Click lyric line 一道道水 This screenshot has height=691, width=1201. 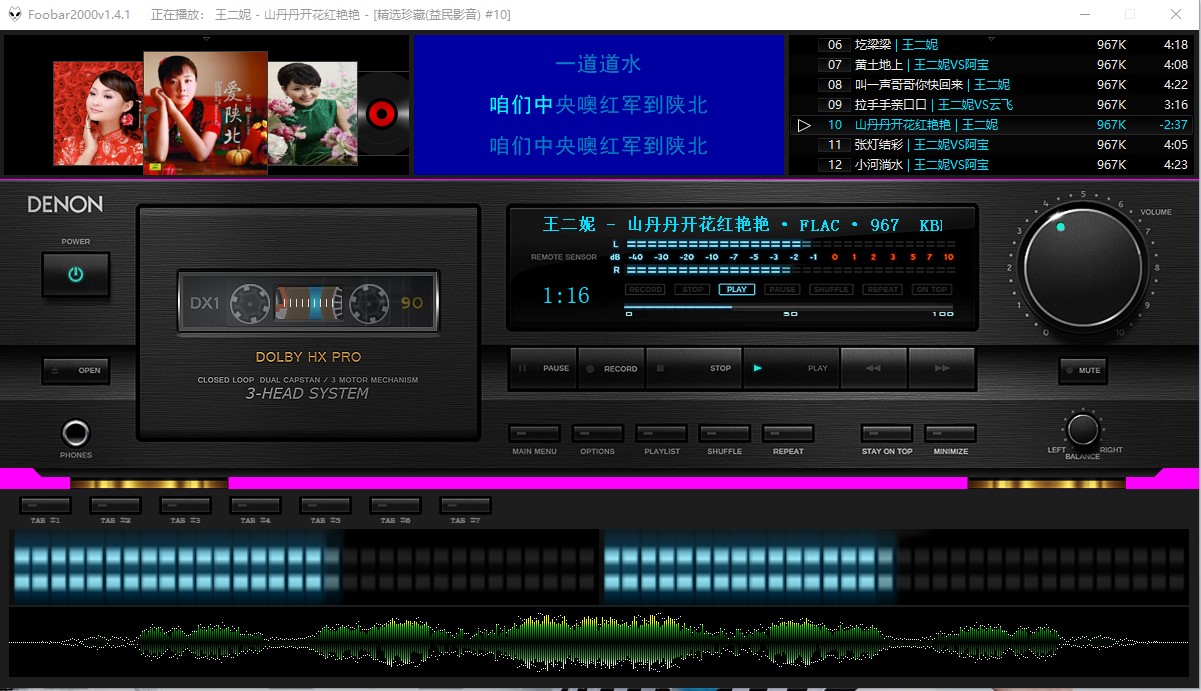[x=599, y=64]
